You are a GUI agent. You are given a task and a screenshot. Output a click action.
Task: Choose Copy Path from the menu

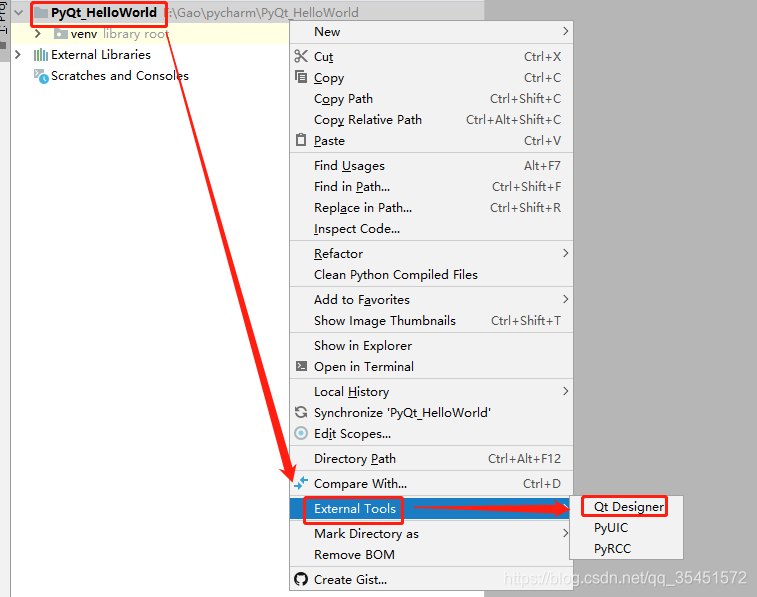tap(431, 98)
